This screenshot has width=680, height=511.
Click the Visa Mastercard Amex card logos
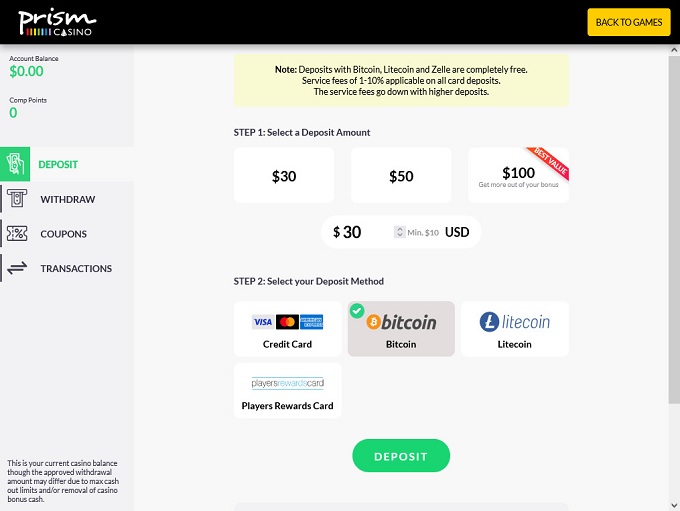pyautogui.click(x=287, y=322)
